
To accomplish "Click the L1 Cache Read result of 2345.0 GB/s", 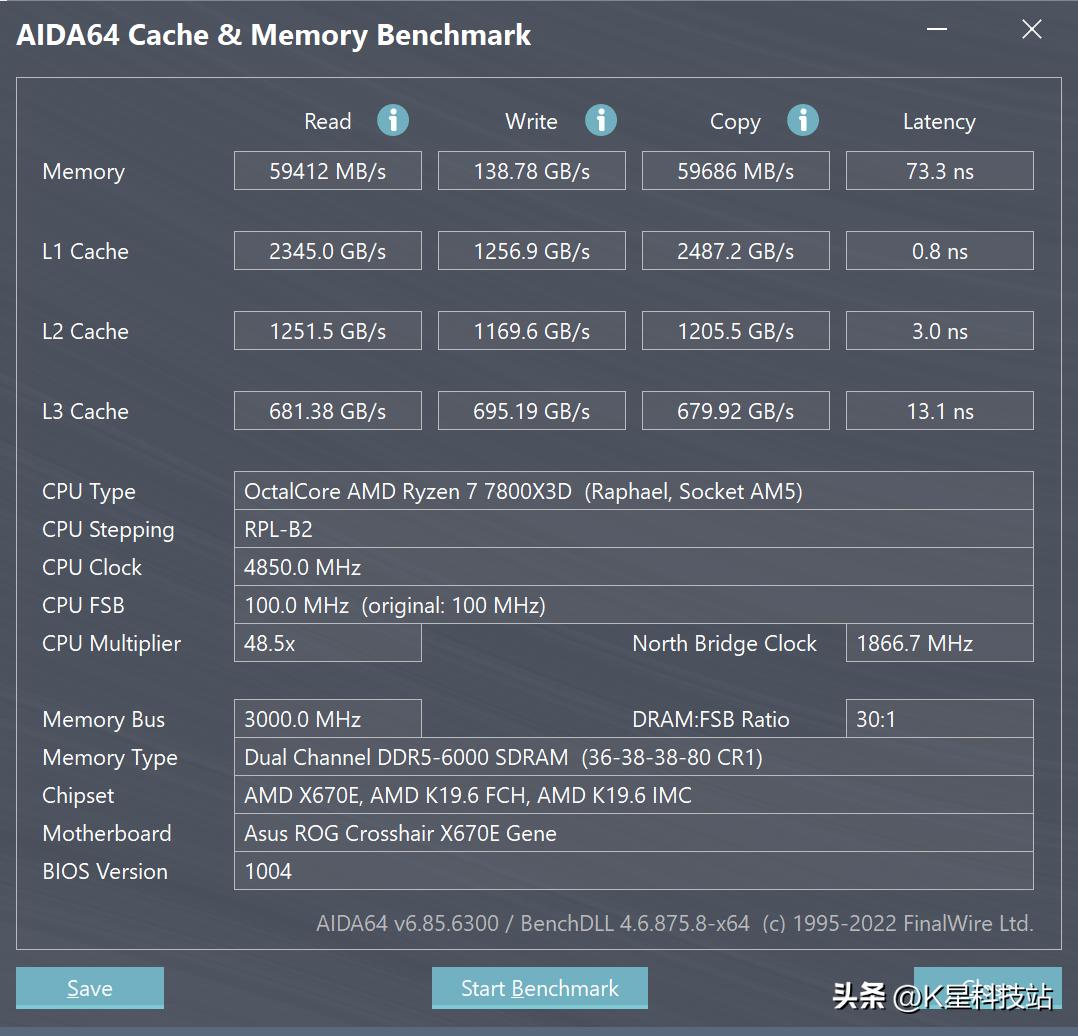I will pos(327,250).
